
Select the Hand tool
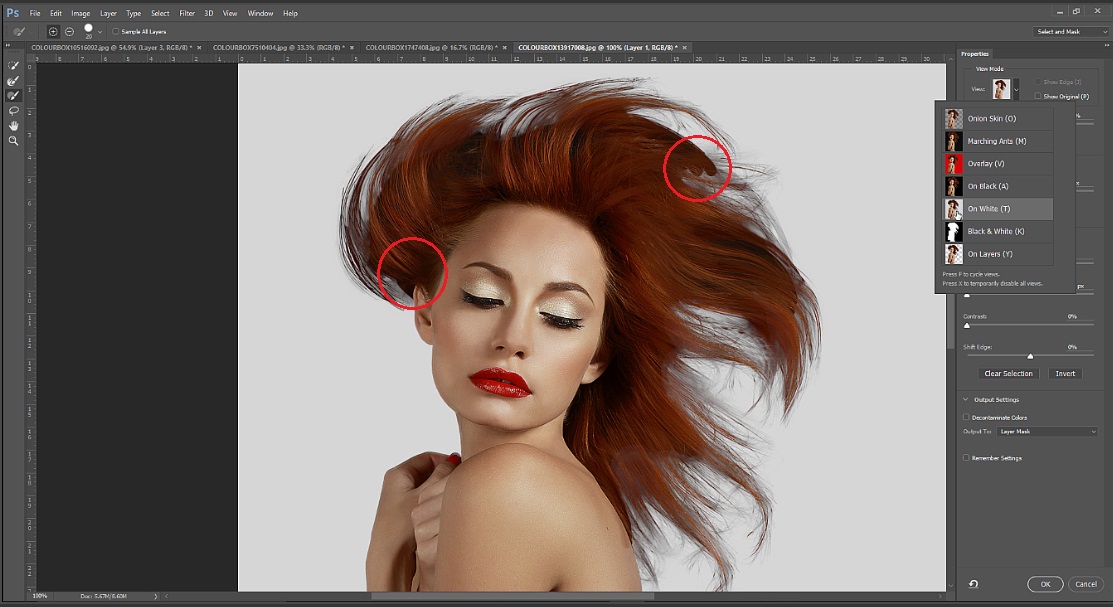click(x=13, y=125)
